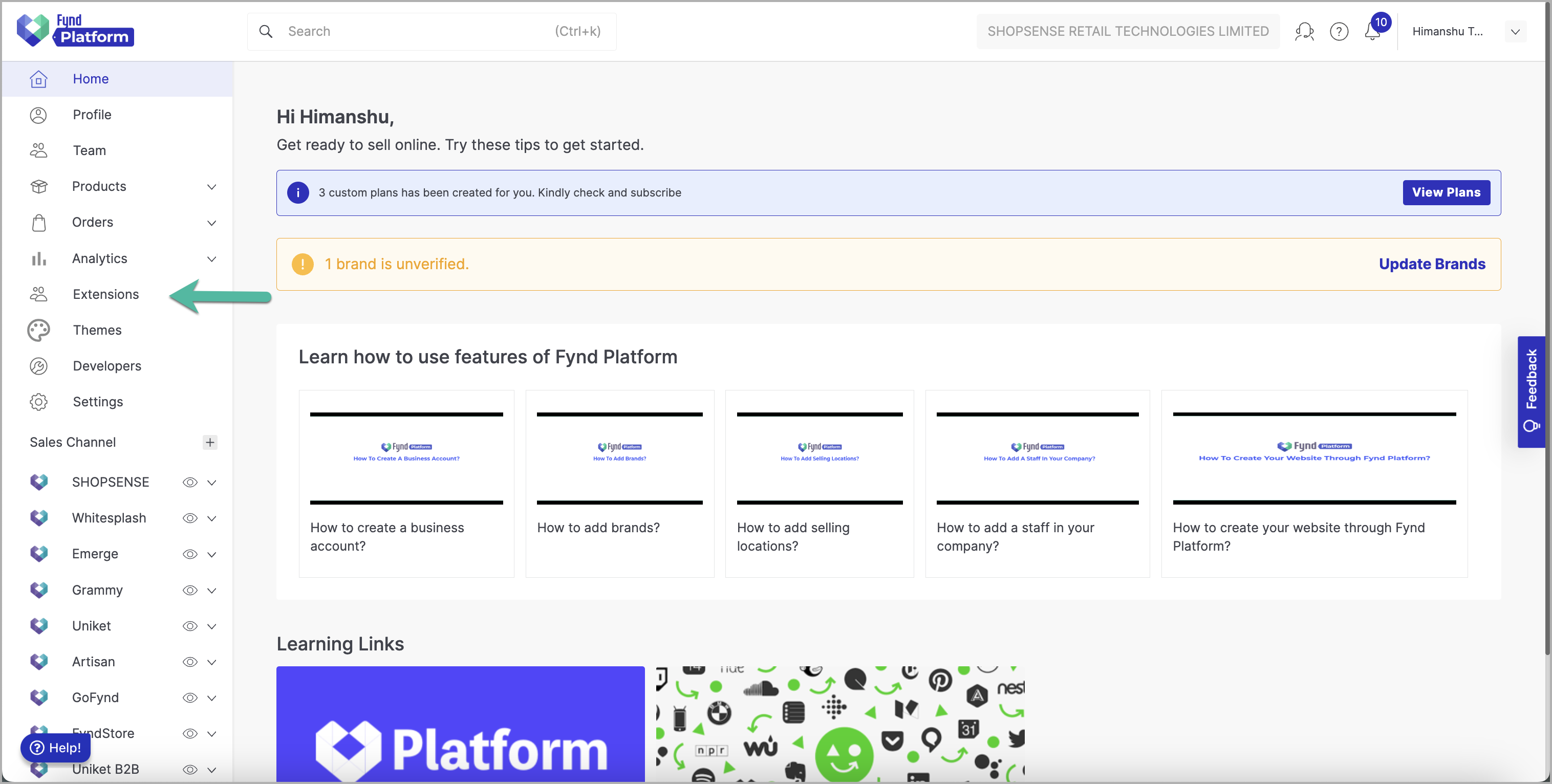Click the Emerge channel logo icon
Viewport: 1552px width, 784px height.
[38, 553]
